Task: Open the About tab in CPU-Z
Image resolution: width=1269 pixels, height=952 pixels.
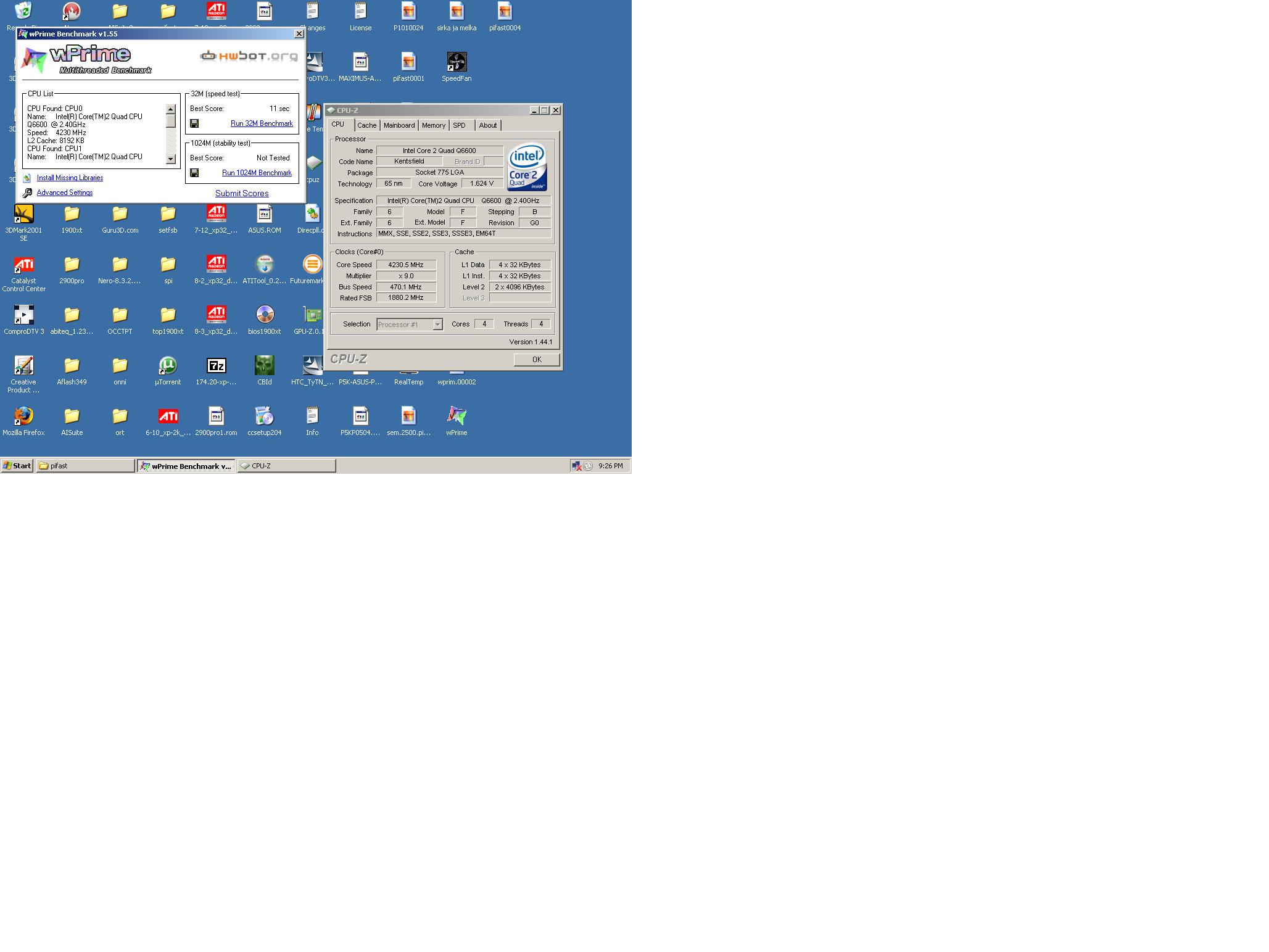Action: 487,125
